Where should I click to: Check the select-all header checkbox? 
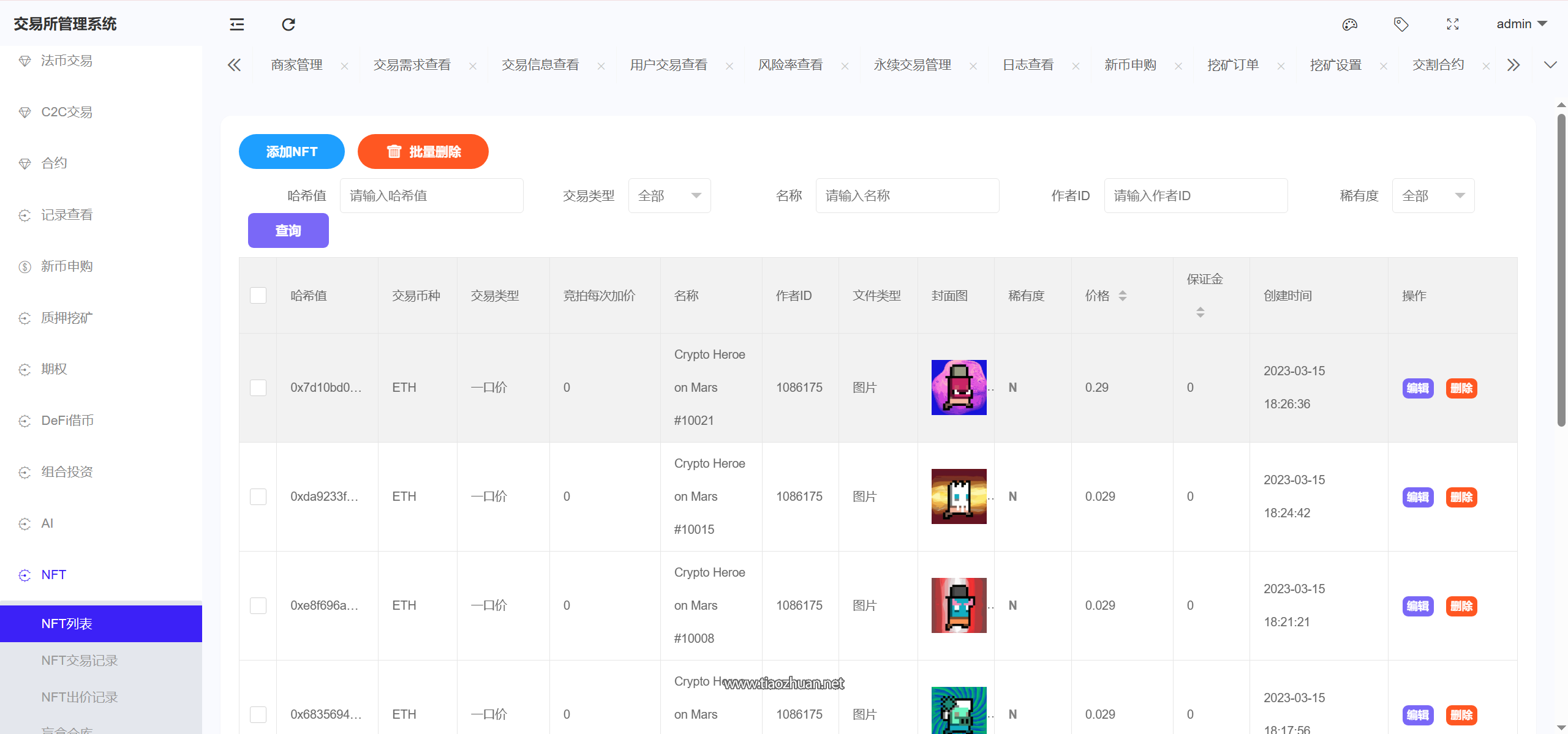[258, 296]
